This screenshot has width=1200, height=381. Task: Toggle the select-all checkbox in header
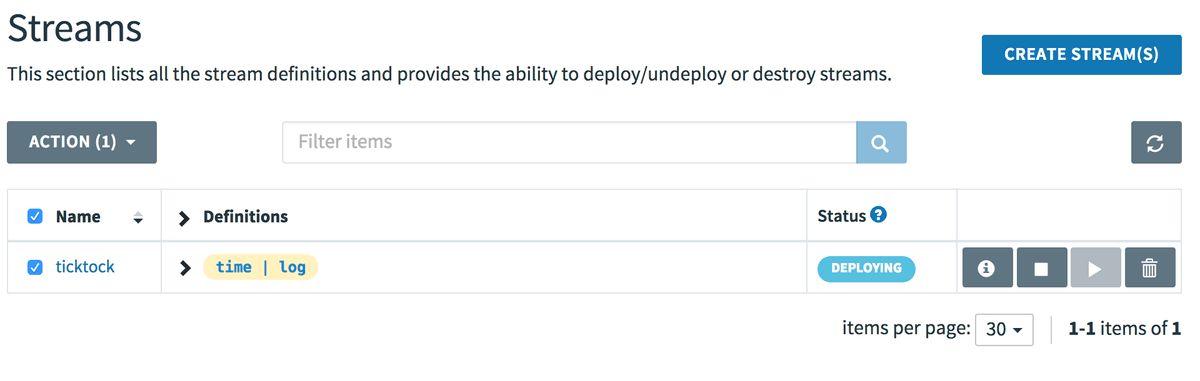coord(35,216)
